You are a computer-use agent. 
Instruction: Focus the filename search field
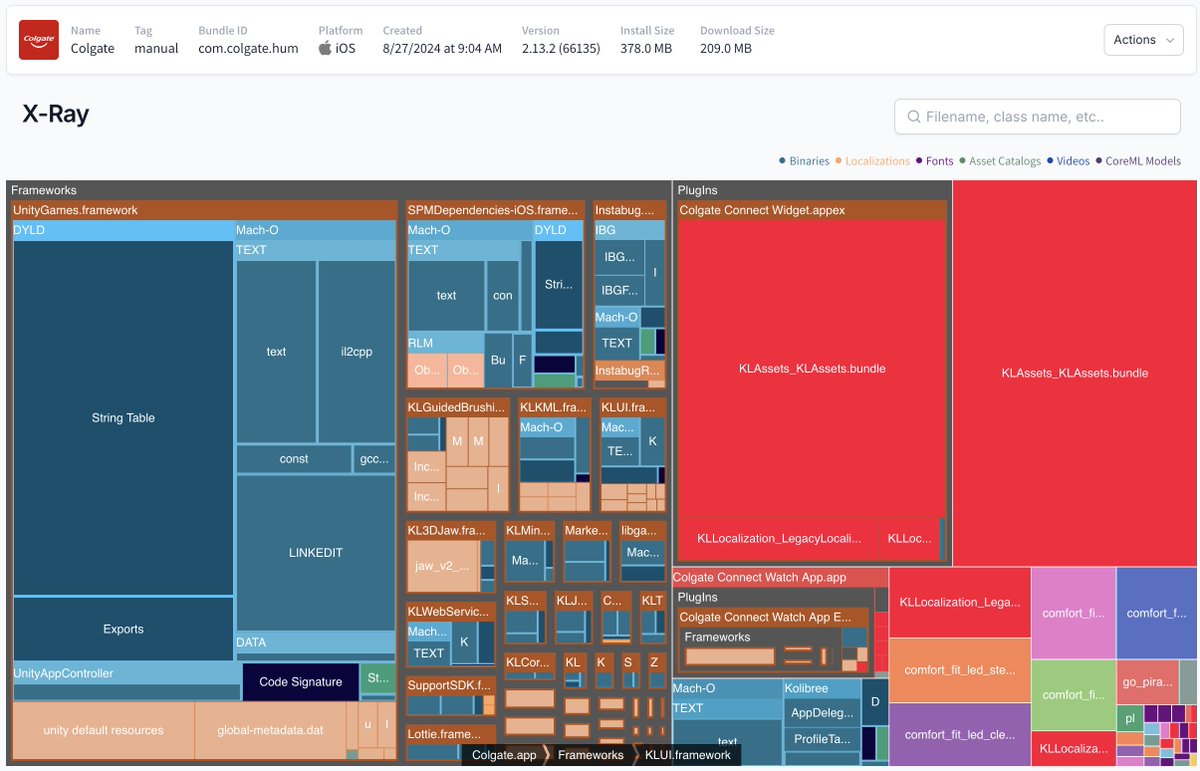click(1037, 117)
